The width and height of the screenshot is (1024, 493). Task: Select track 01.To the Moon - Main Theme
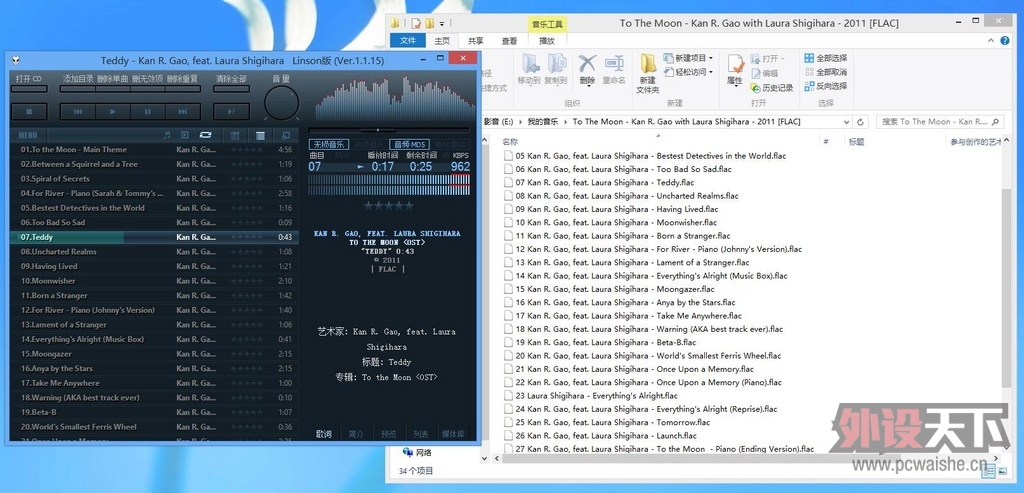[155, 150]
